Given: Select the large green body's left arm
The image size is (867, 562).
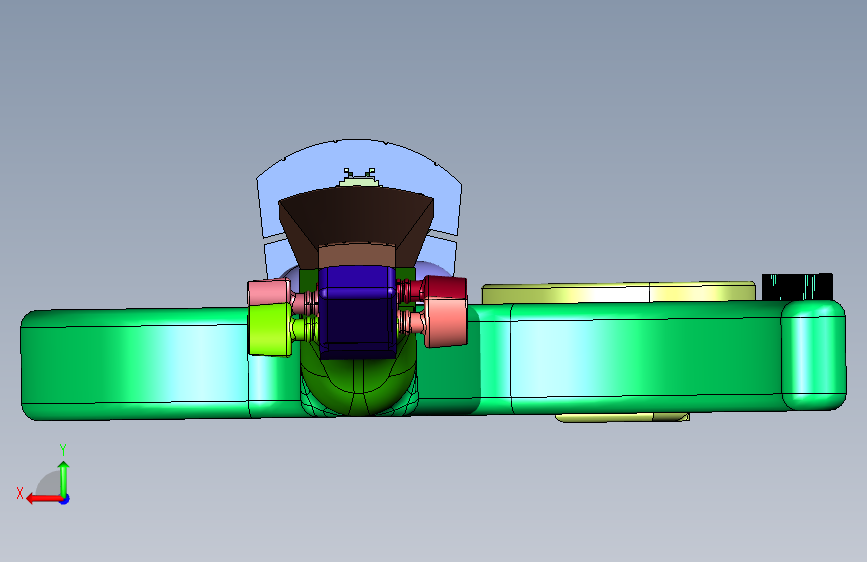Looking at the screenshot, I should 135,363.
